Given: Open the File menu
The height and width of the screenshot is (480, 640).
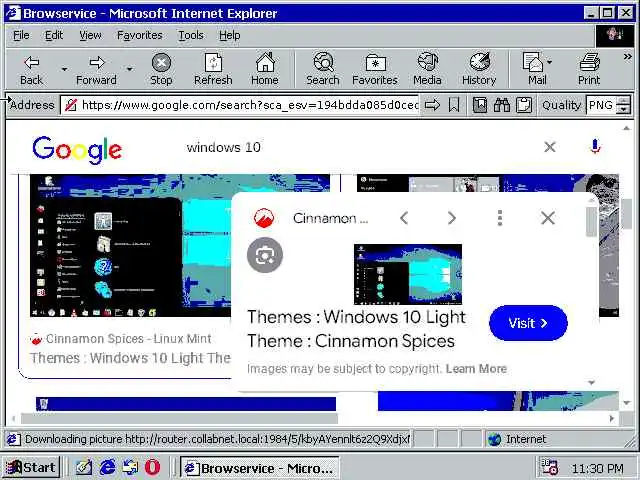Looking at the screenshot, I should click(21, 36).
